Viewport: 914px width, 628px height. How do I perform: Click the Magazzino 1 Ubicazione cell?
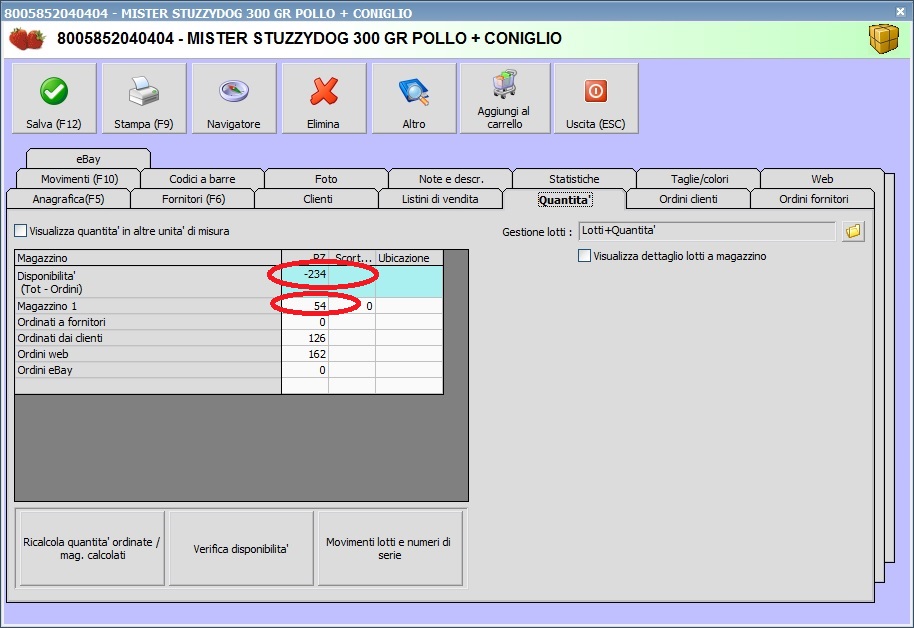pos(409,306)
